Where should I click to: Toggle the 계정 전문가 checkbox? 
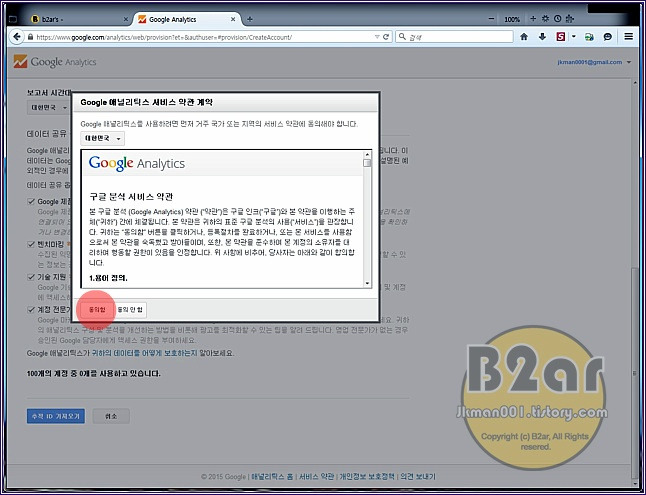pos(31,310)
